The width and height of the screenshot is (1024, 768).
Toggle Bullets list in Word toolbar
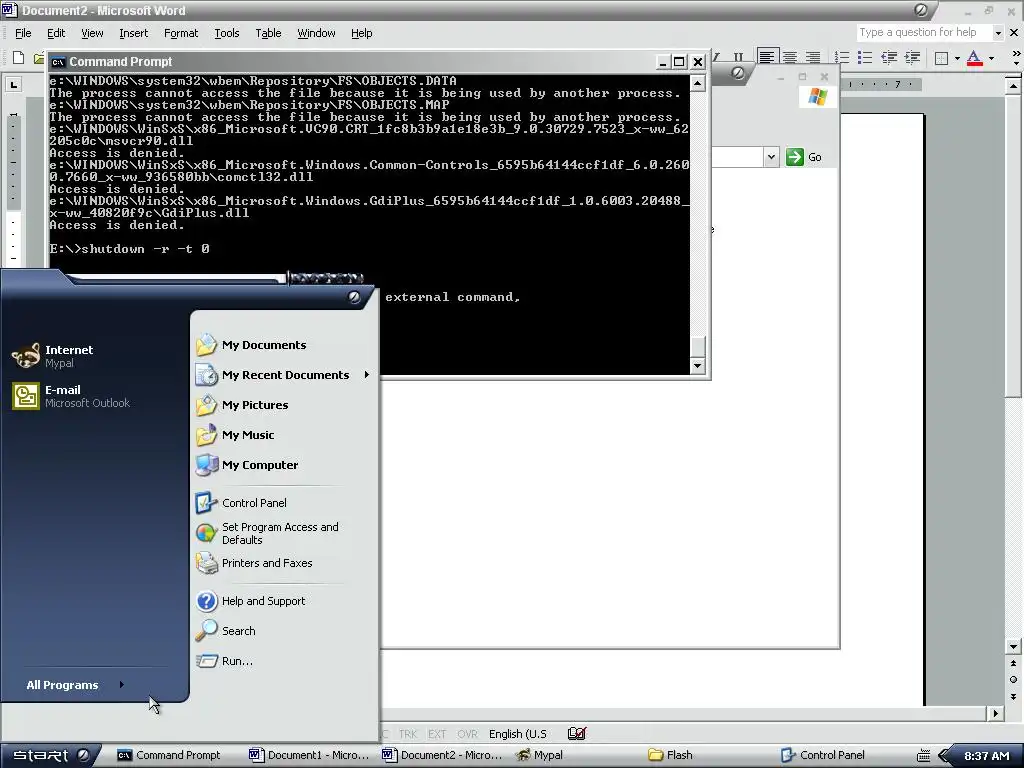[865, 57]
